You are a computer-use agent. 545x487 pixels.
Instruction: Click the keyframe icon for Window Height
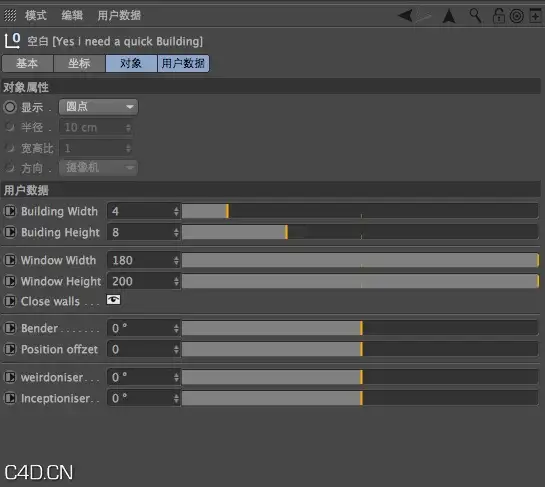(10, 281)
